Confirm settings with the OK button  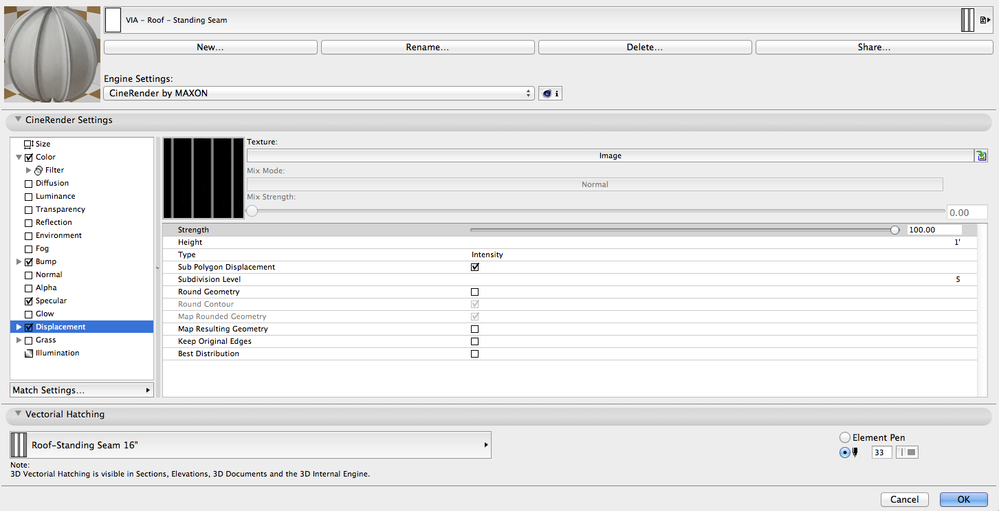coord(963,500)
